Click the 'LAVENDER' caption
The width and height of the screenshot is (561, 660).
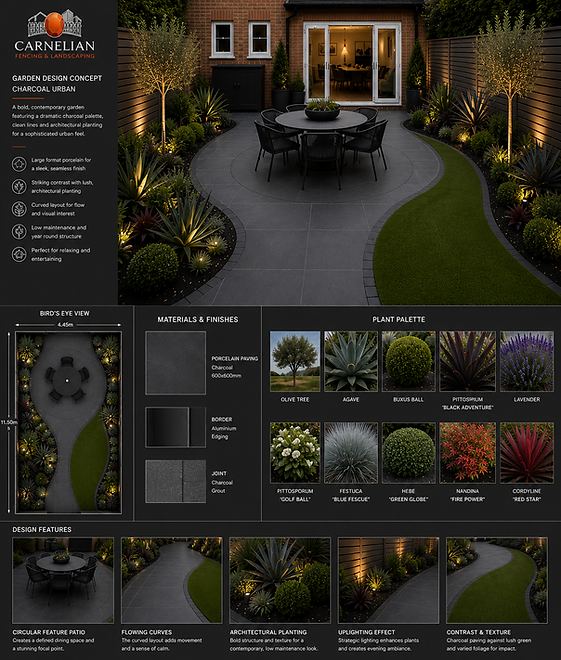[527, 399]
